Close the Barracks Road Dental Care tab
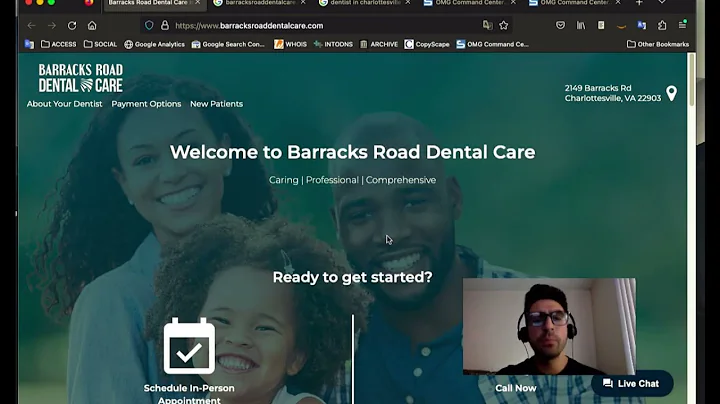This screenshot has height=404, width=720. point(197,3)
